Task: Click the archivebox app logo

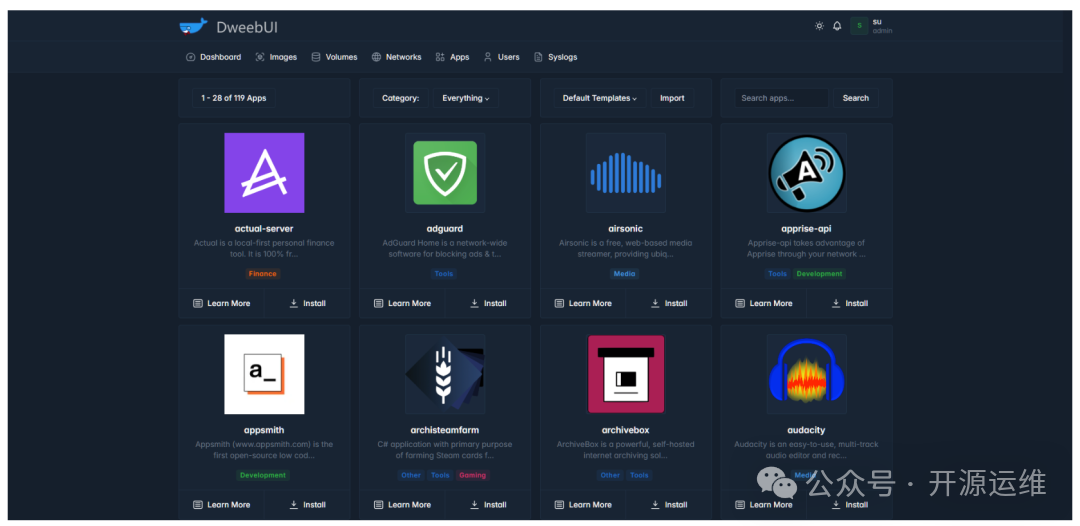Action: pos(625,374)
